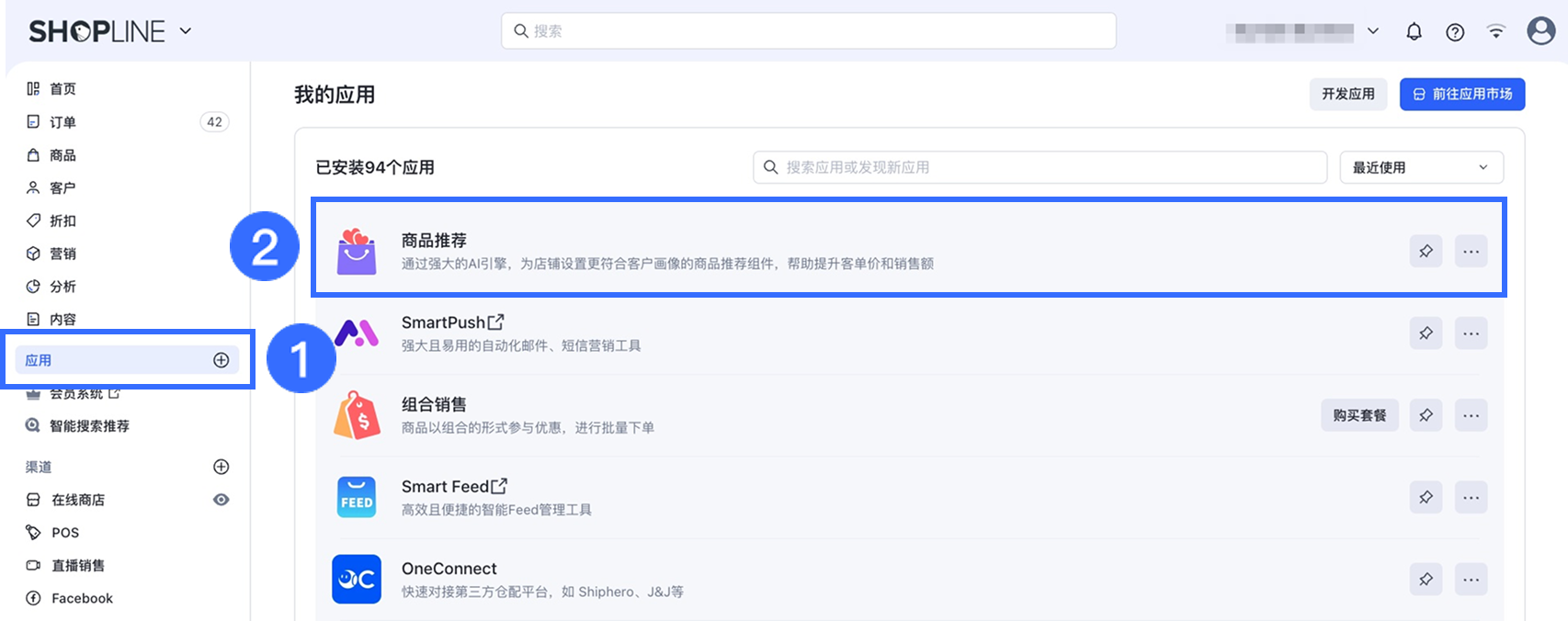
Task: Click the Smart Feed app icon
Action: click(x=357, y=497)
